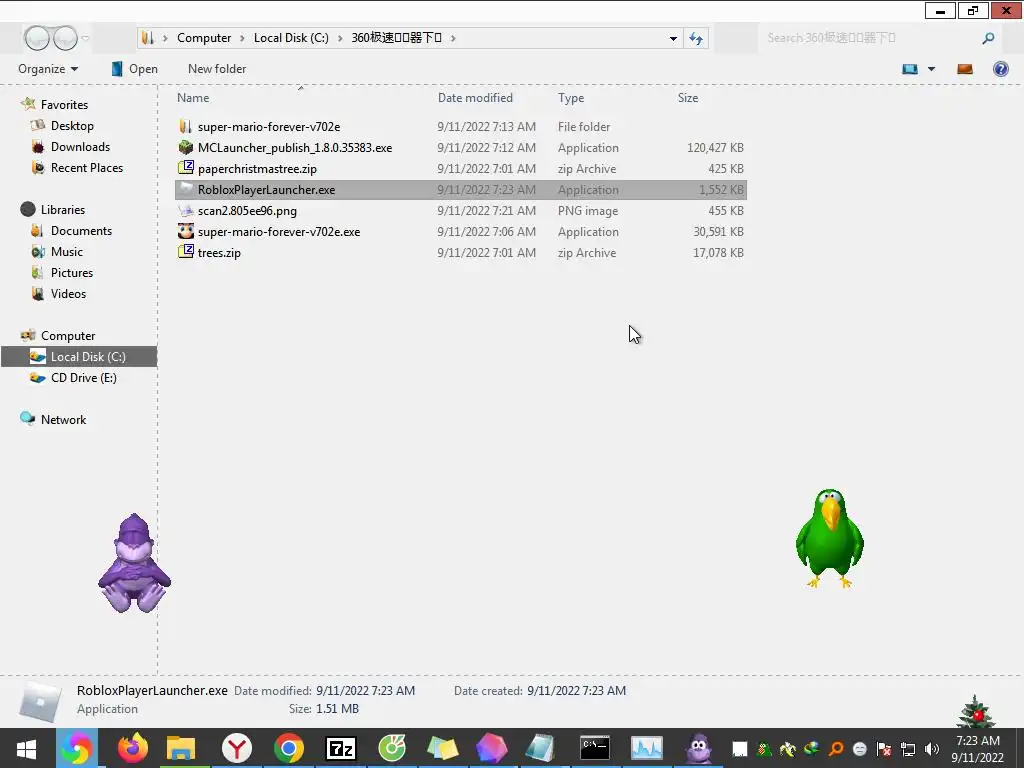Open the Help icon
Screen dimensions: 1024x768
coord(1000,69)
